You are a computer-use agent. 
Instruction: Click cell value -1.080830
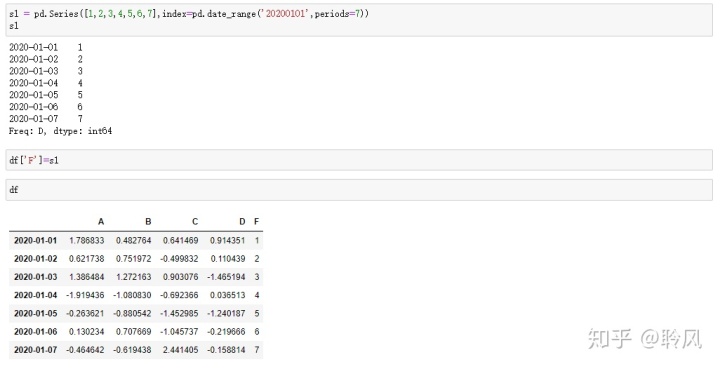(132, 295)
